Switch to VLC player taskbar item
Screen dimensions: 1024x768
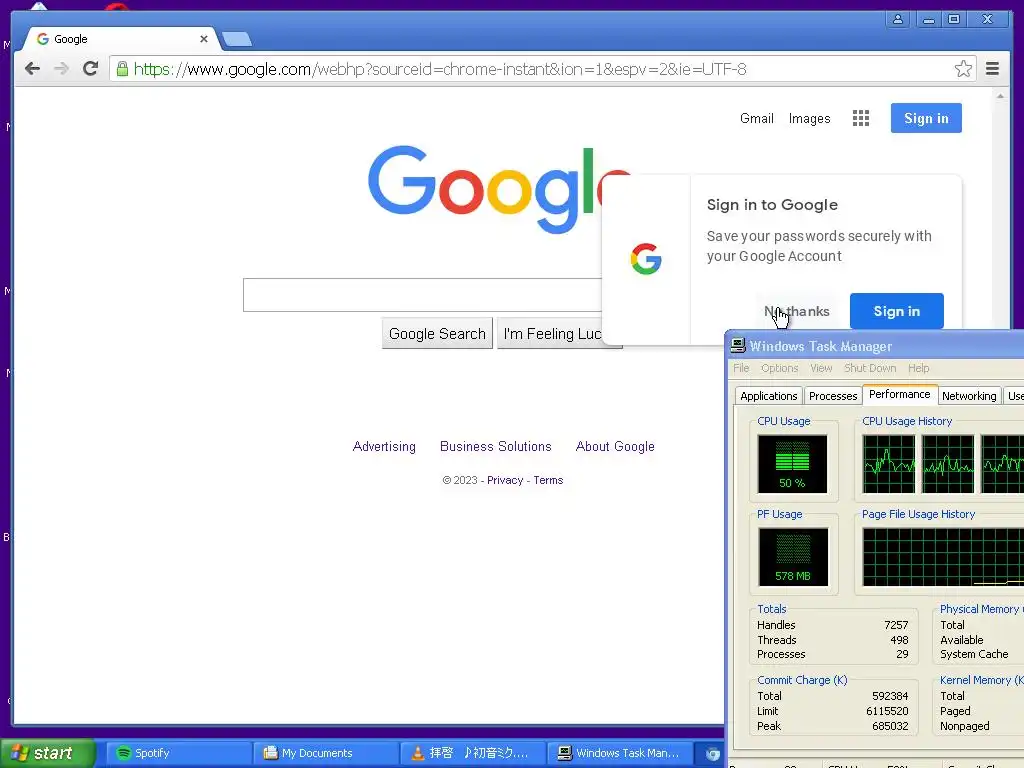(472, 753)
